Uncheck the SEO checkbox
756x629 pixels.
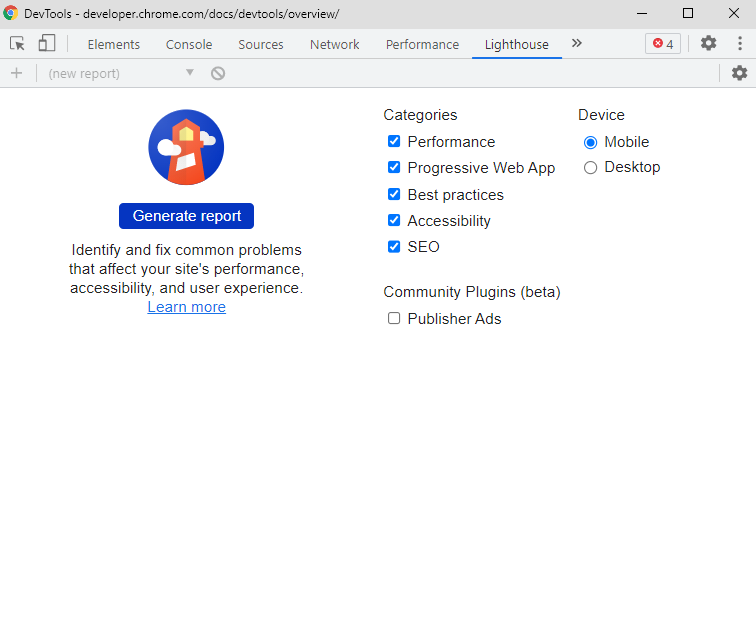pos(394,246)
